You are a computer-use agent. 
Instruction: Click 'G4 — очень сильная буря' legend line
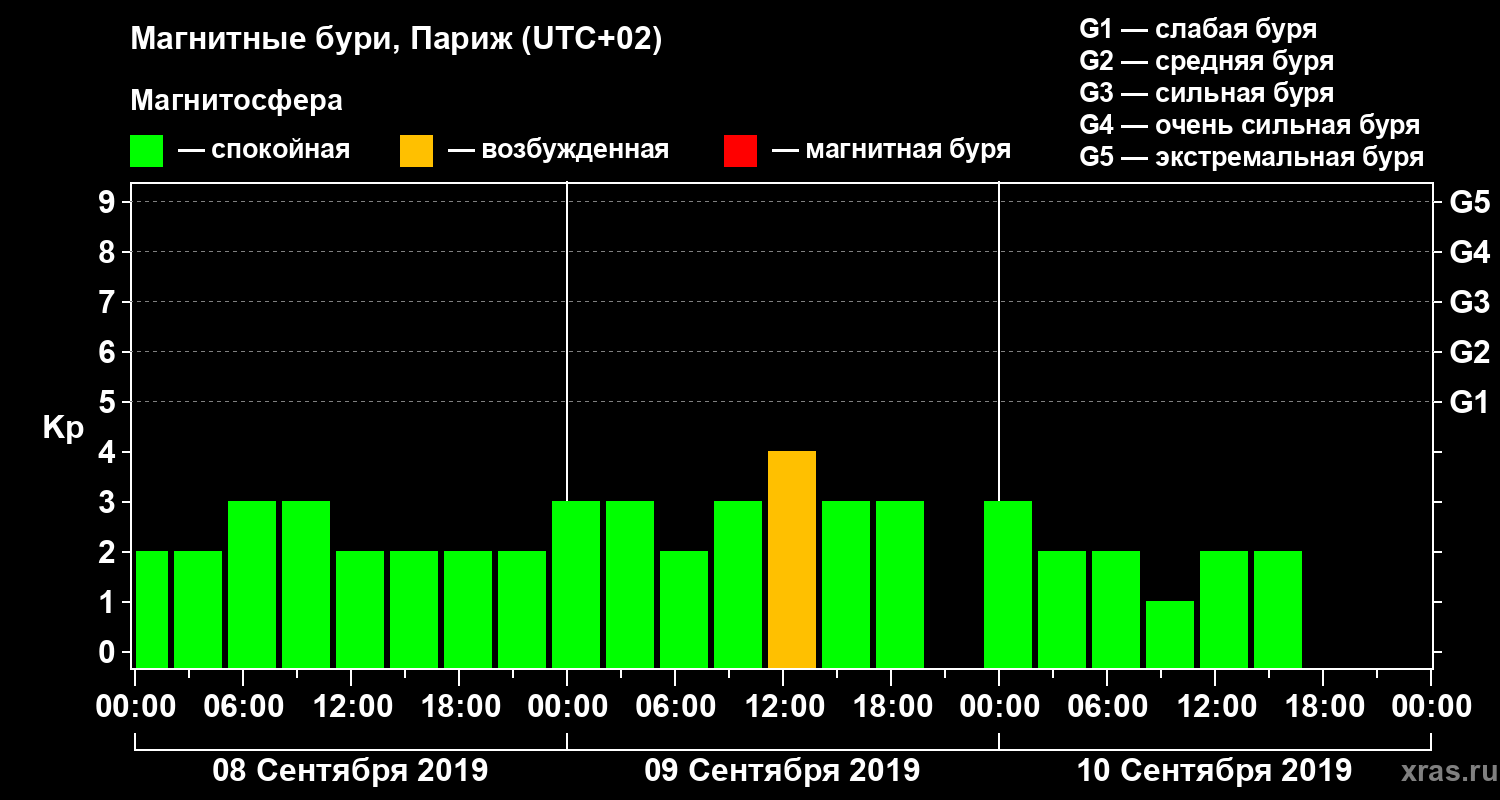(1250, 125)
